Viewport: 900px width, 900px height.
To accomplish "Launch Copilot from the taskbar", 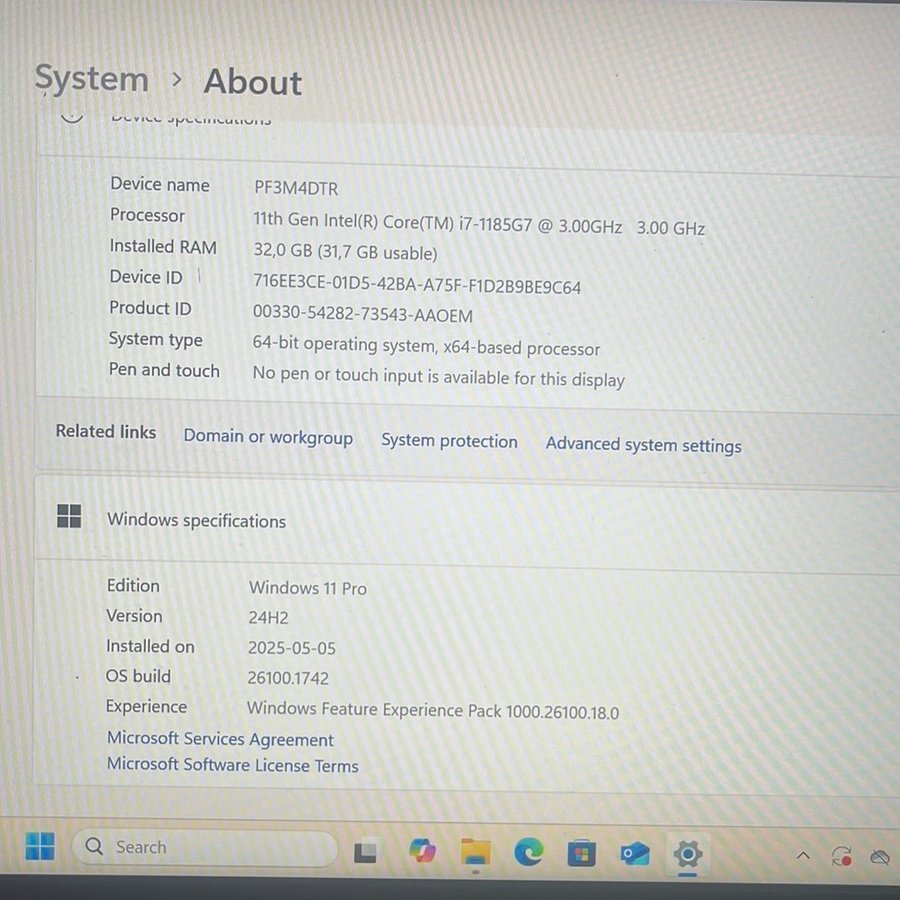I will (423, 852).
